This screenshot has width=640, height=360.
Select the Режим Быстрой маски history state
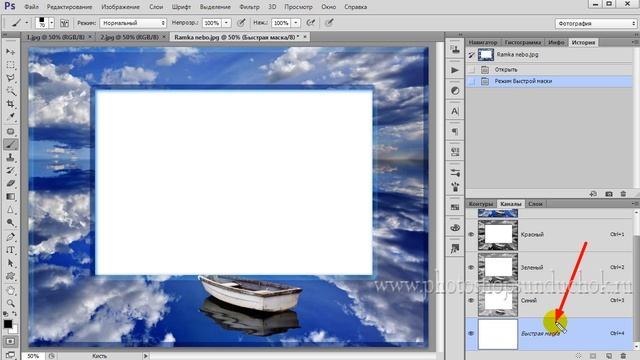click(x=549, y=81)
